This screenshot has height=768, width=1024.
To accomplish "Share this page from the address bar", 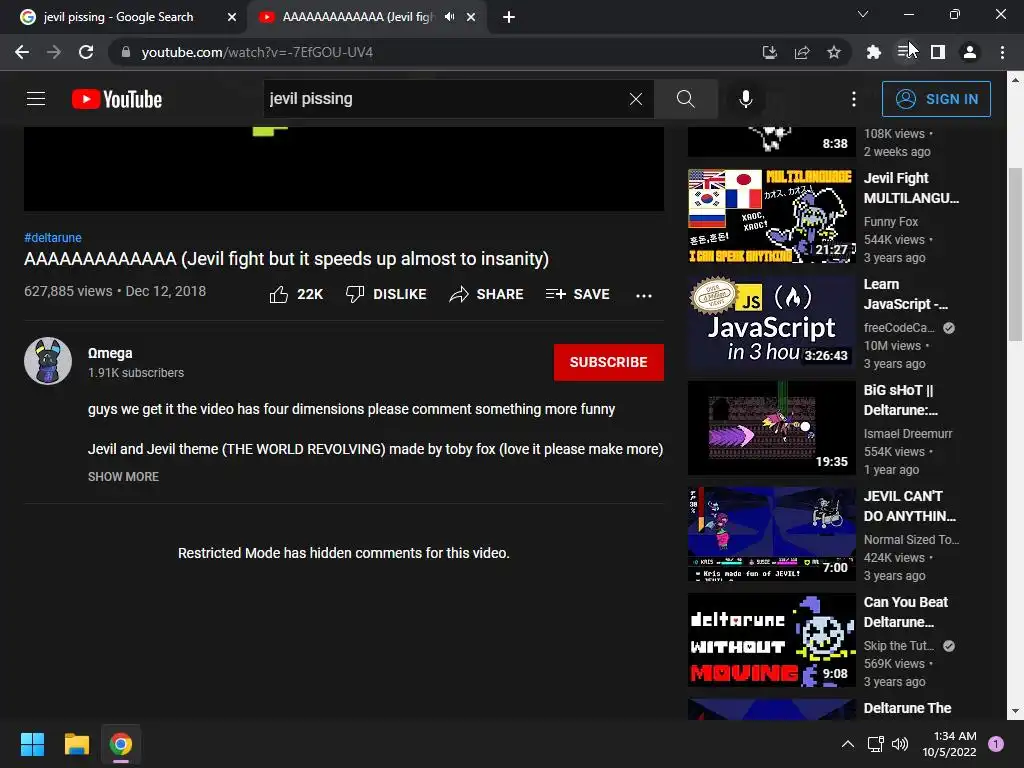I will (802, 52).
